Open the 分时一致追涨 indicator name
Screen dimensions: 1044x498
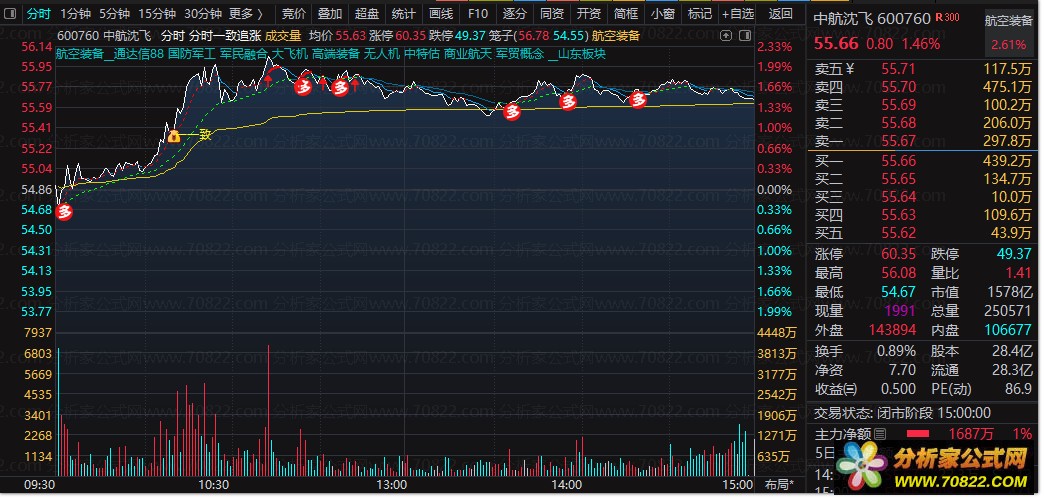coord(225,36)
